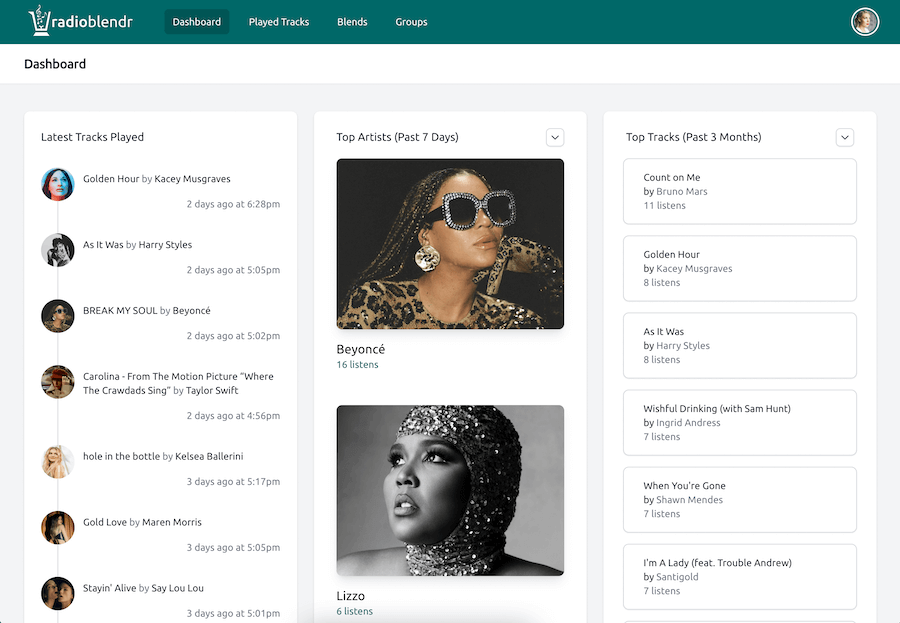Open the logged-in user's profile avatar
The image size is (900, 623).
[864, 20]
